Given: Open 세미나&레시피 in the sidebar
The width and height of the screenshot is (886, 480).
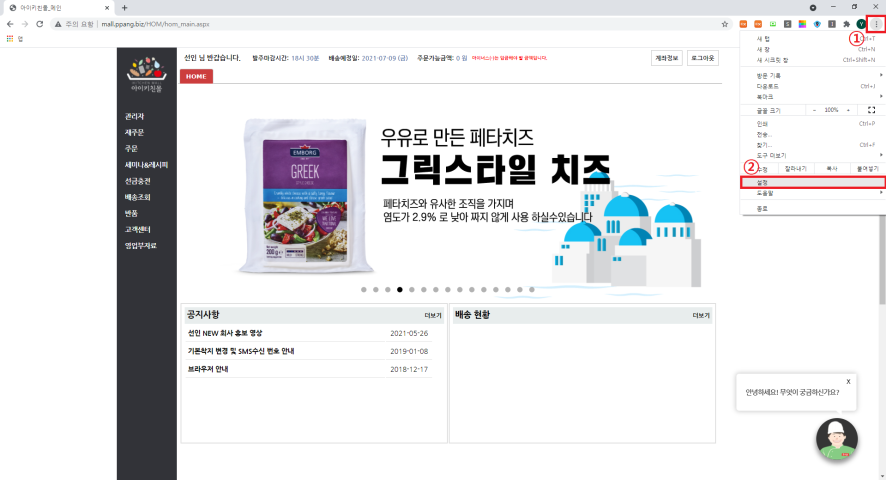Looking at the screenshot, I should click(146, 165).
